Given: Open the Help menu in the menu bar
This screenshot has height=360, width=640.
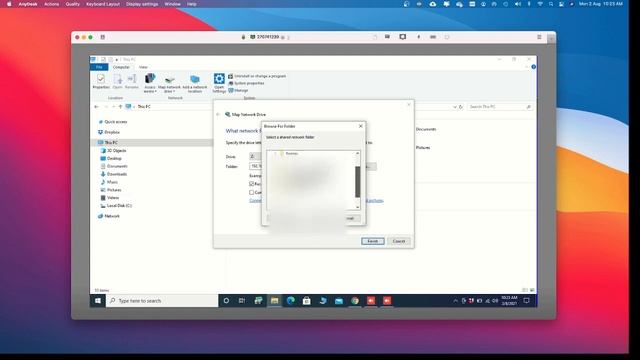Looking at the screenshot, I should pyautogui.click(x=191, y=4).
